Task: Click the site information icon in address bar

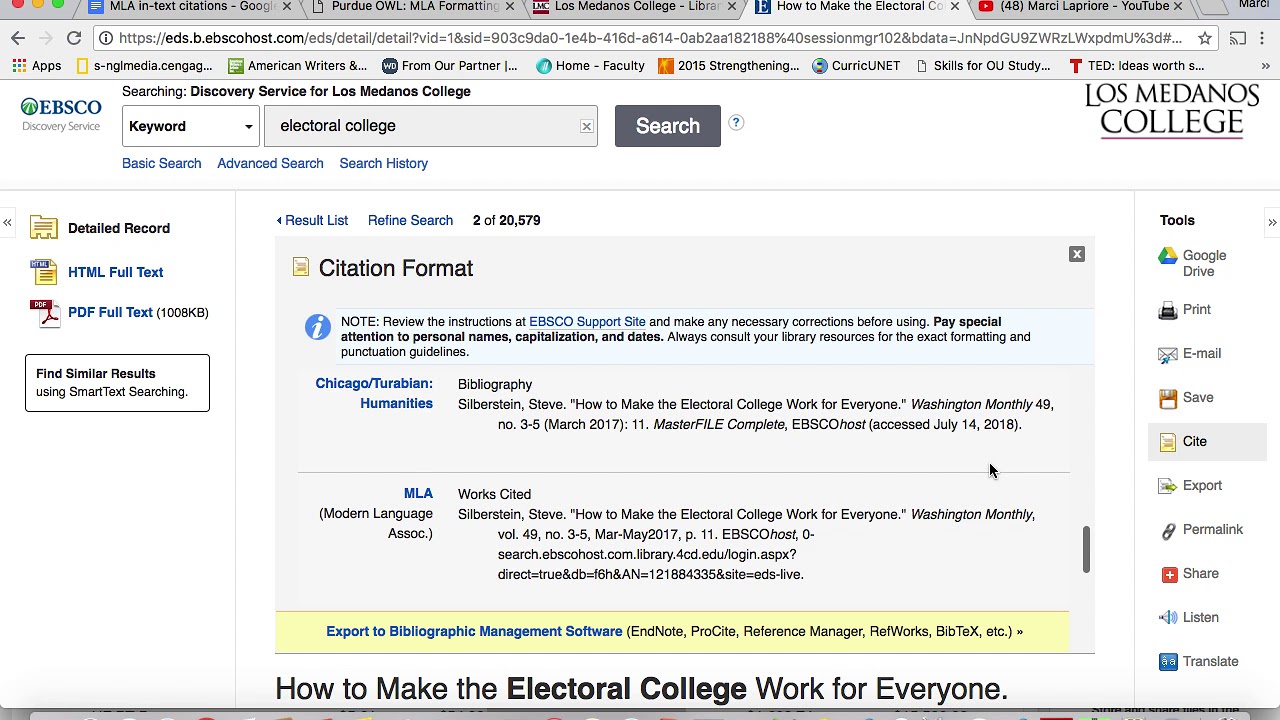Action: click(x=106, y=38)
